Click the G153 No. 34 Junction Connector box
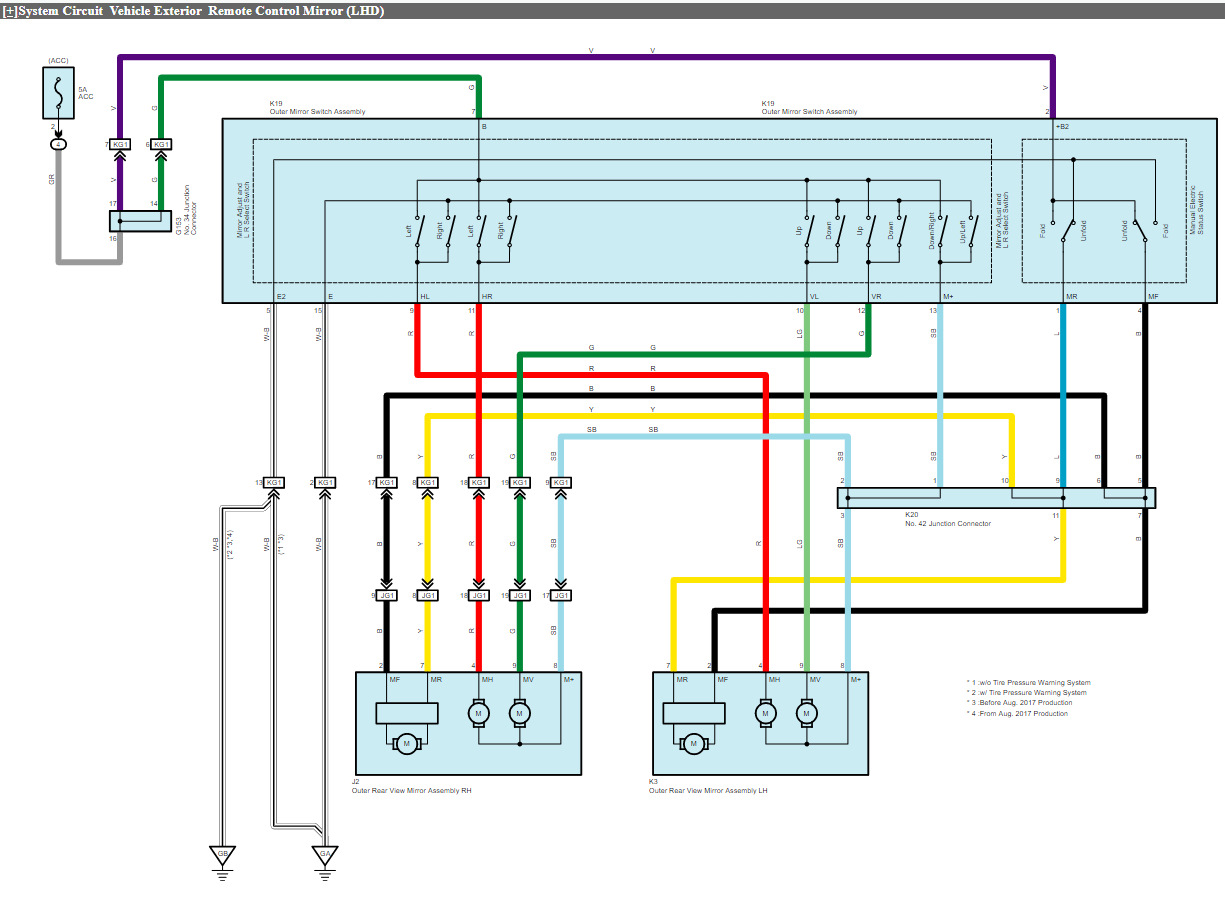Viewport: 1225px width, 899px height. click(x=139, y=221)
